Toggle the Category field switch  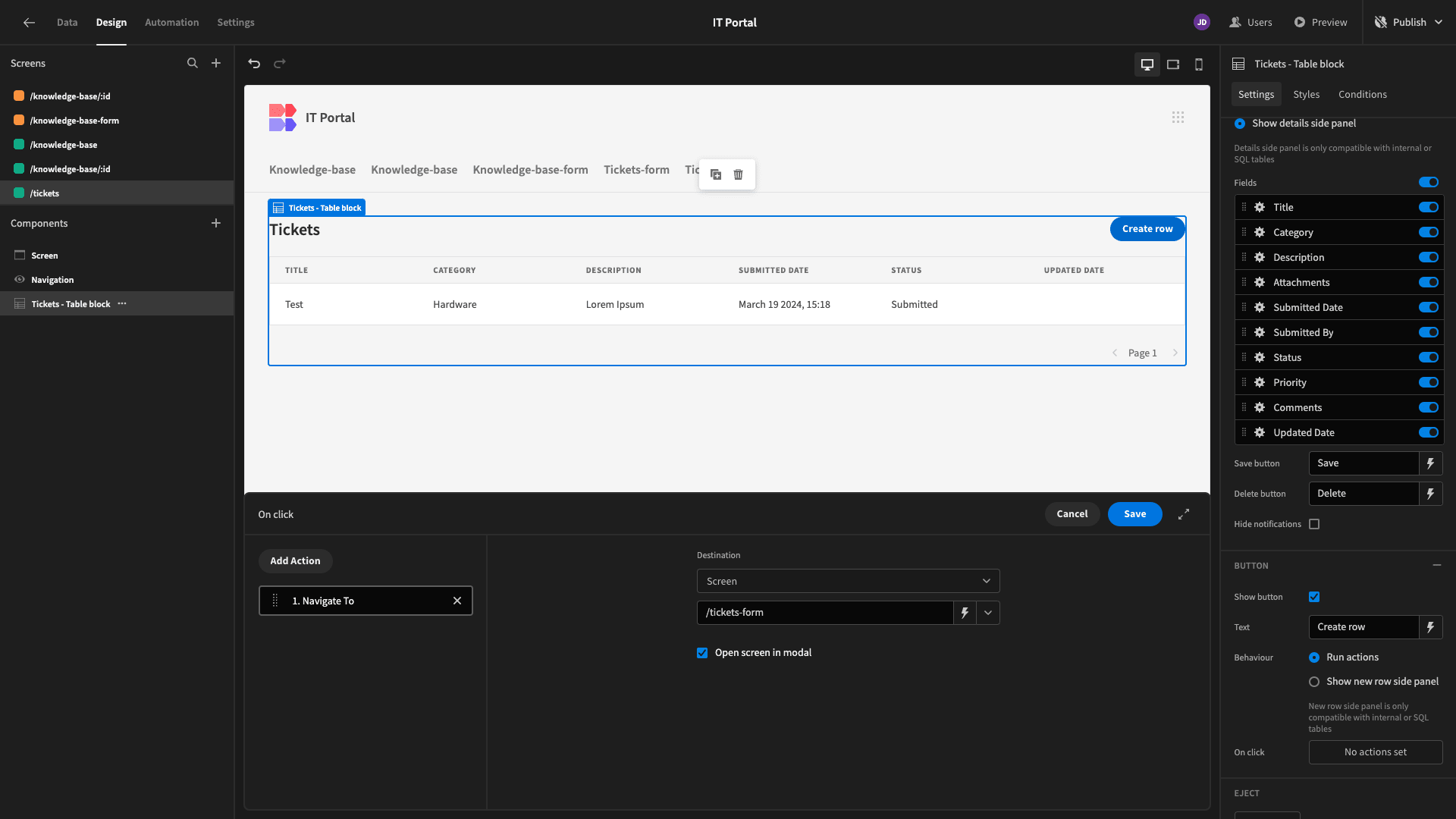point(1429,233)
